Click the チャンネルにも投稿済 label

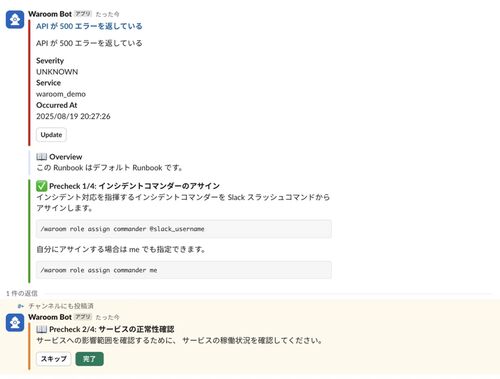[x=61, y=306]
